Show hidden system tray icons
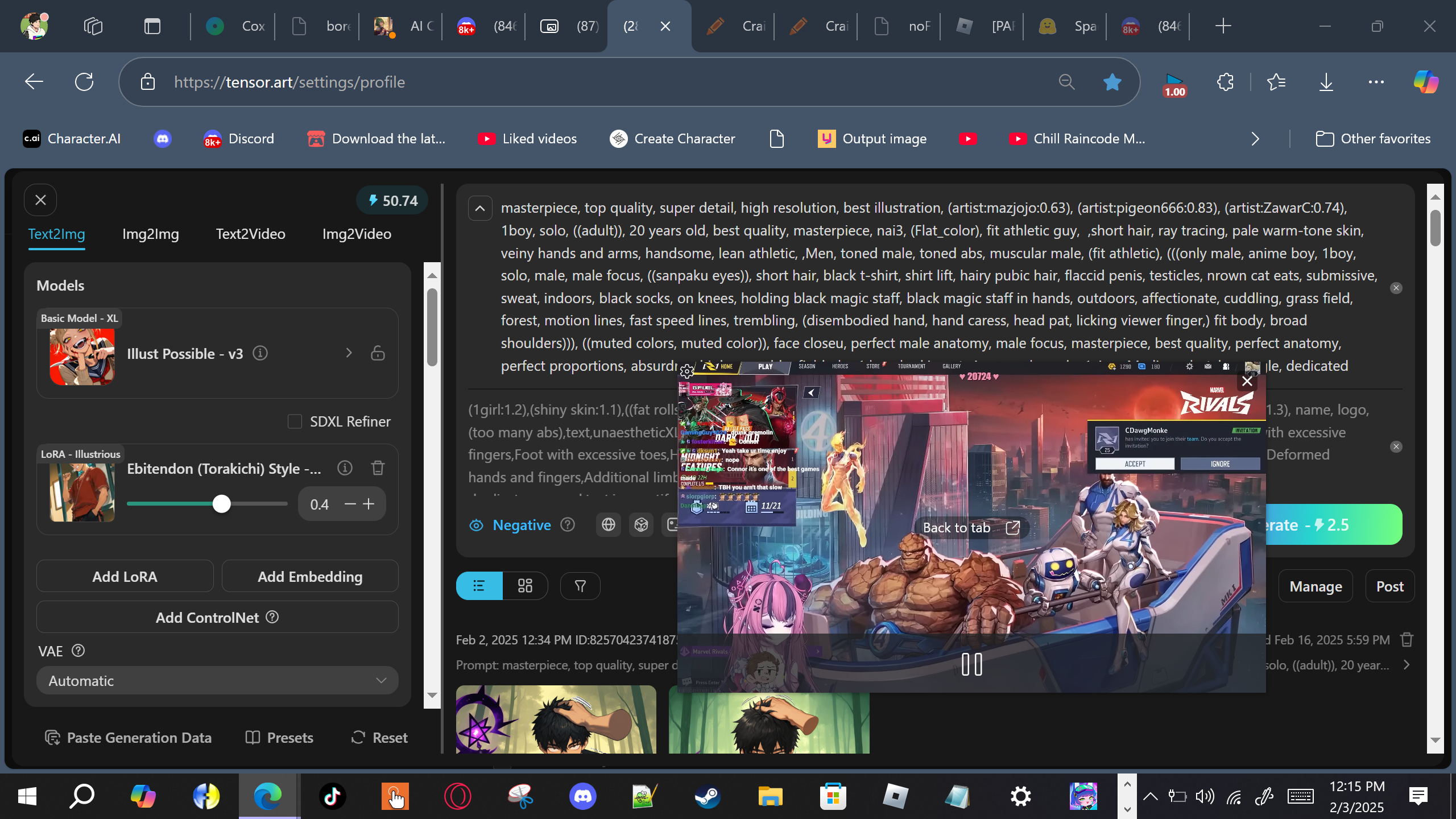 pyautogui.click(x=1150, y=796)
